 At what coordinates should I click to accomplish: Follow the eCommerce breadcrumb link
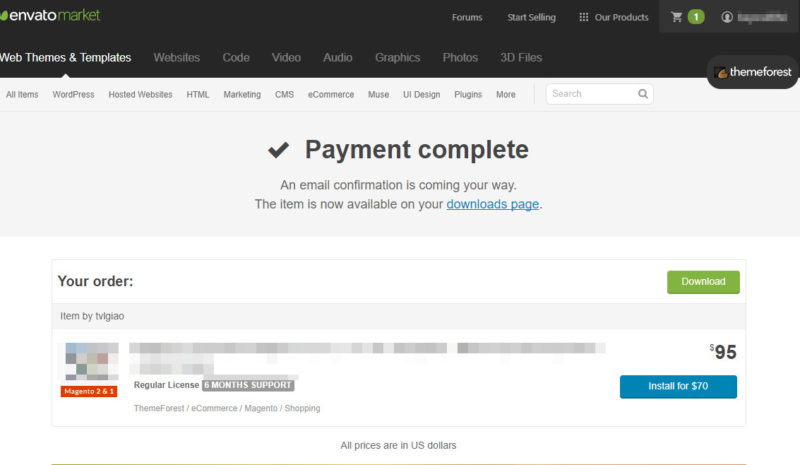point(214,408)
